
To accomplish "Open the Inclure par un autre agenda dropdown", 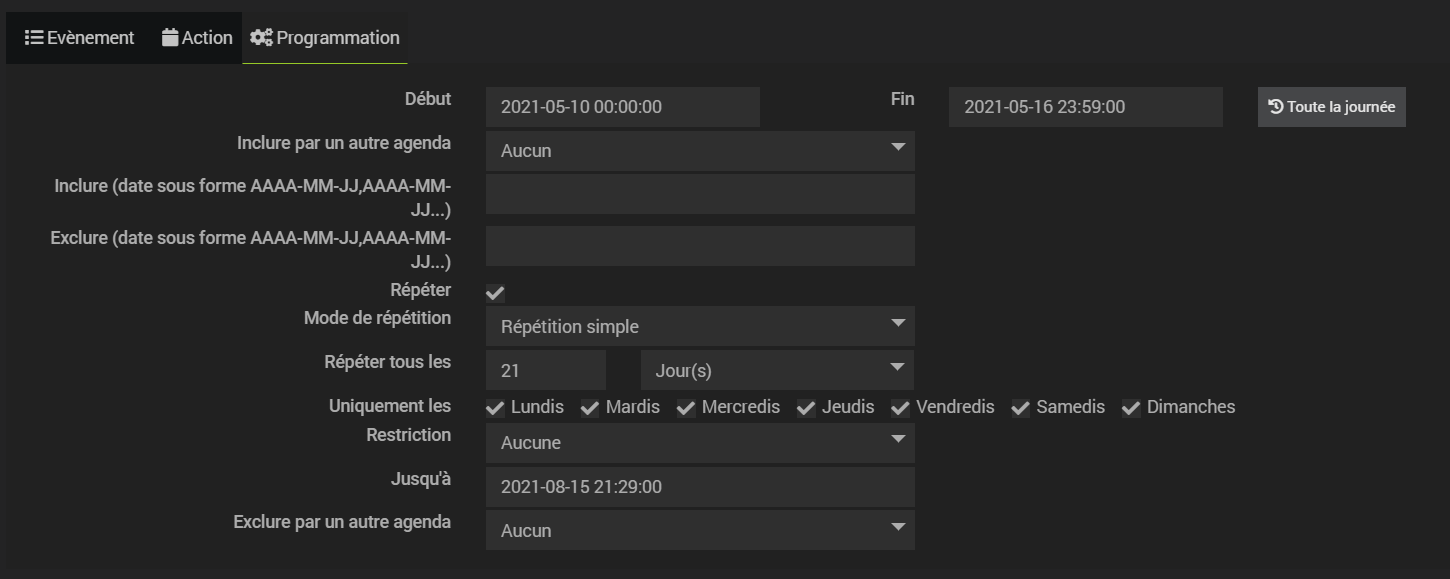I will tap(700, 151).
